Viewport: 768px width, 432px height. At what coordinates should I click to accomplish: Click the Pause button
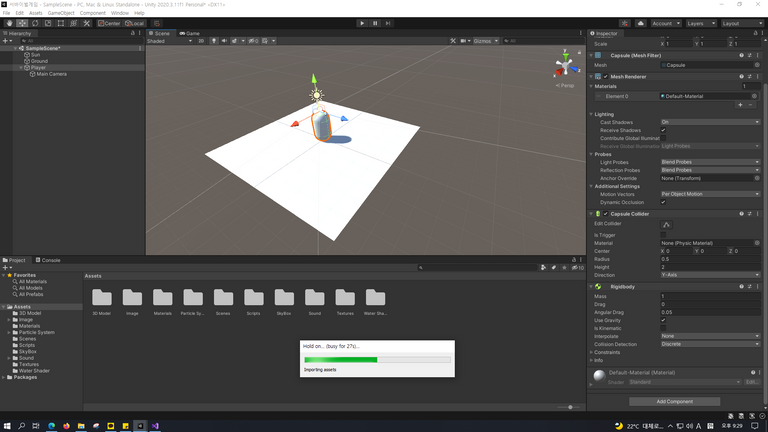[375, 23]
